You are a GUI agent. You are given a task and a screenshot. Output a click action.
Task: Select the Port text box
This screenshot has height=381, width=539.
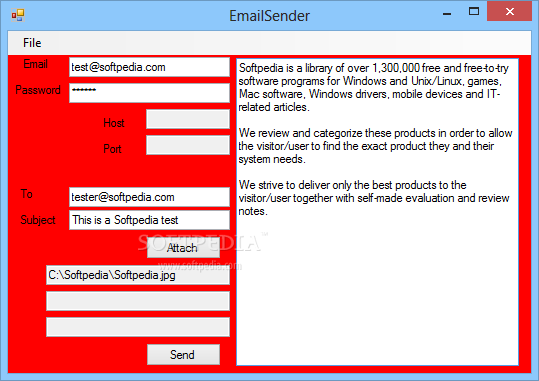(188, 145)
